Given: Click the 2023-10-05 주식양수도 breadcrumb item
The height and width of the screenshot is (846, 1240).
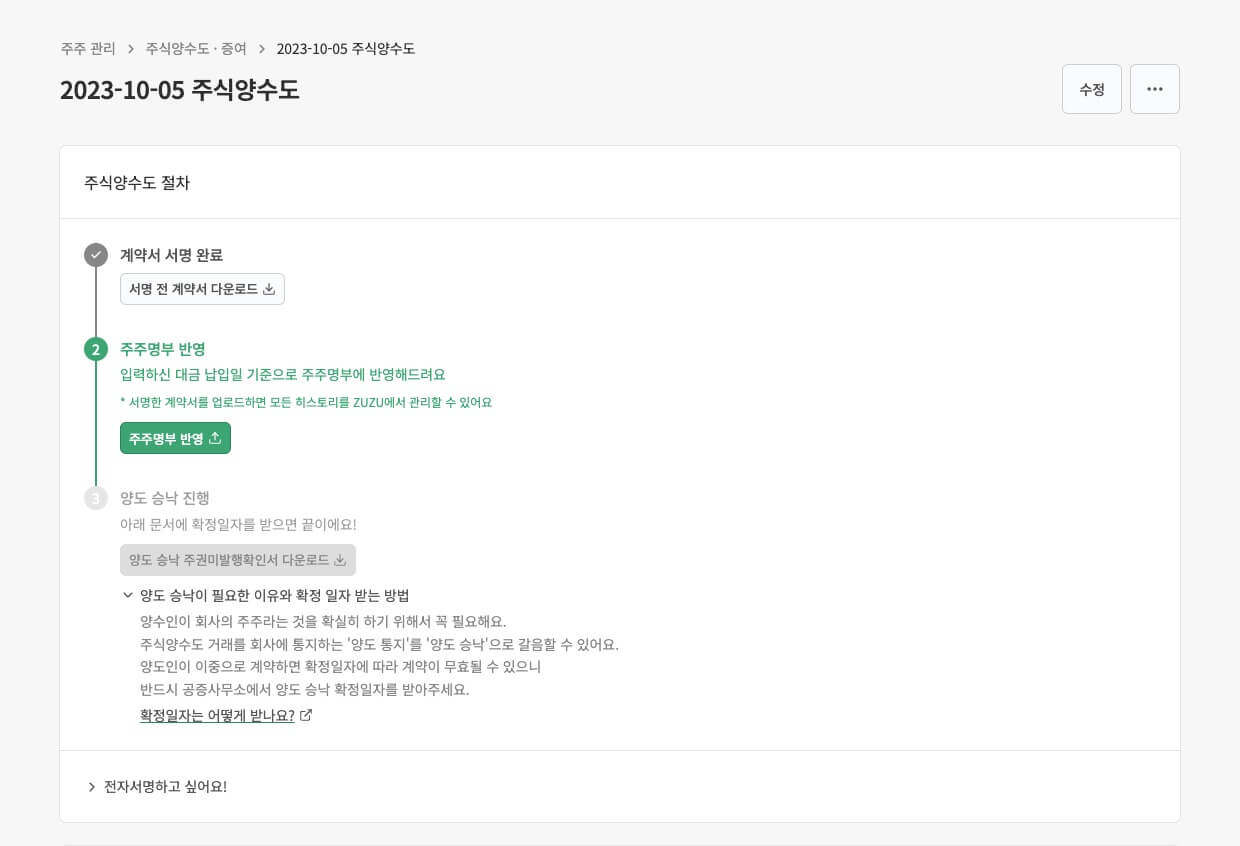Looking at the screenshot, I should click(345, 48).
